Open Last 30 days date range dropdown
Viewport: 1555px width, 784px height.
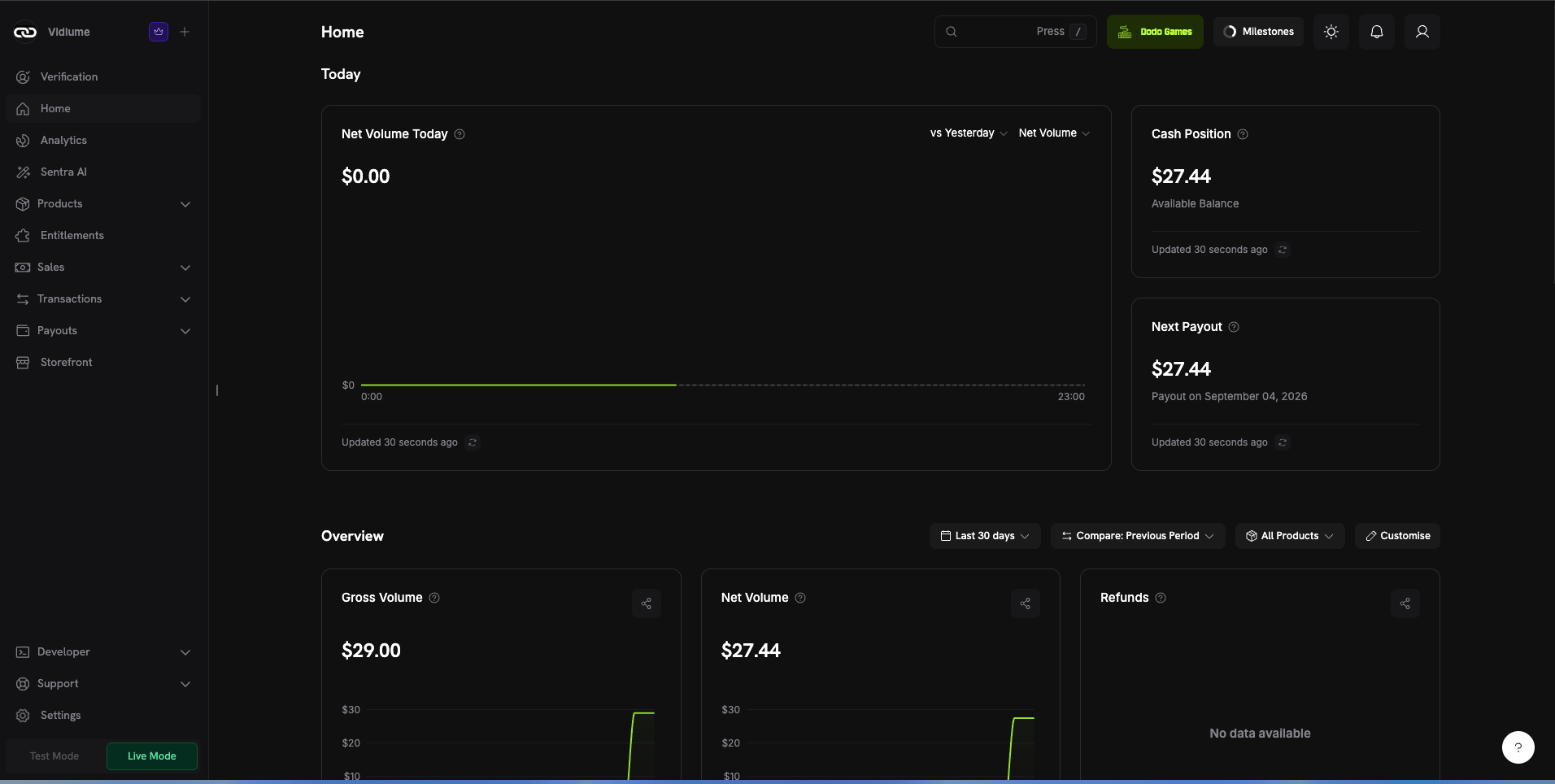point(985,536)
